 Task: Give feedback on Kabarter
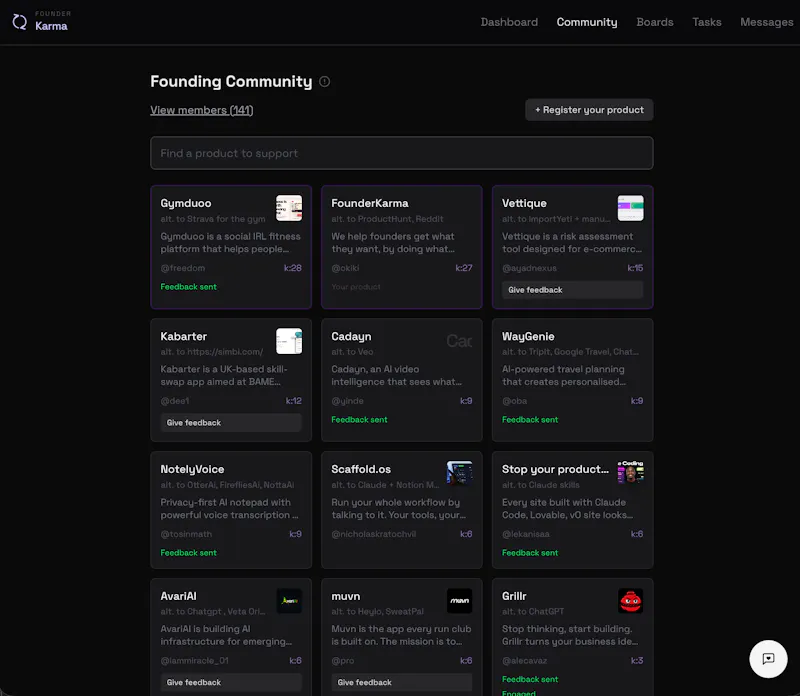231,422
